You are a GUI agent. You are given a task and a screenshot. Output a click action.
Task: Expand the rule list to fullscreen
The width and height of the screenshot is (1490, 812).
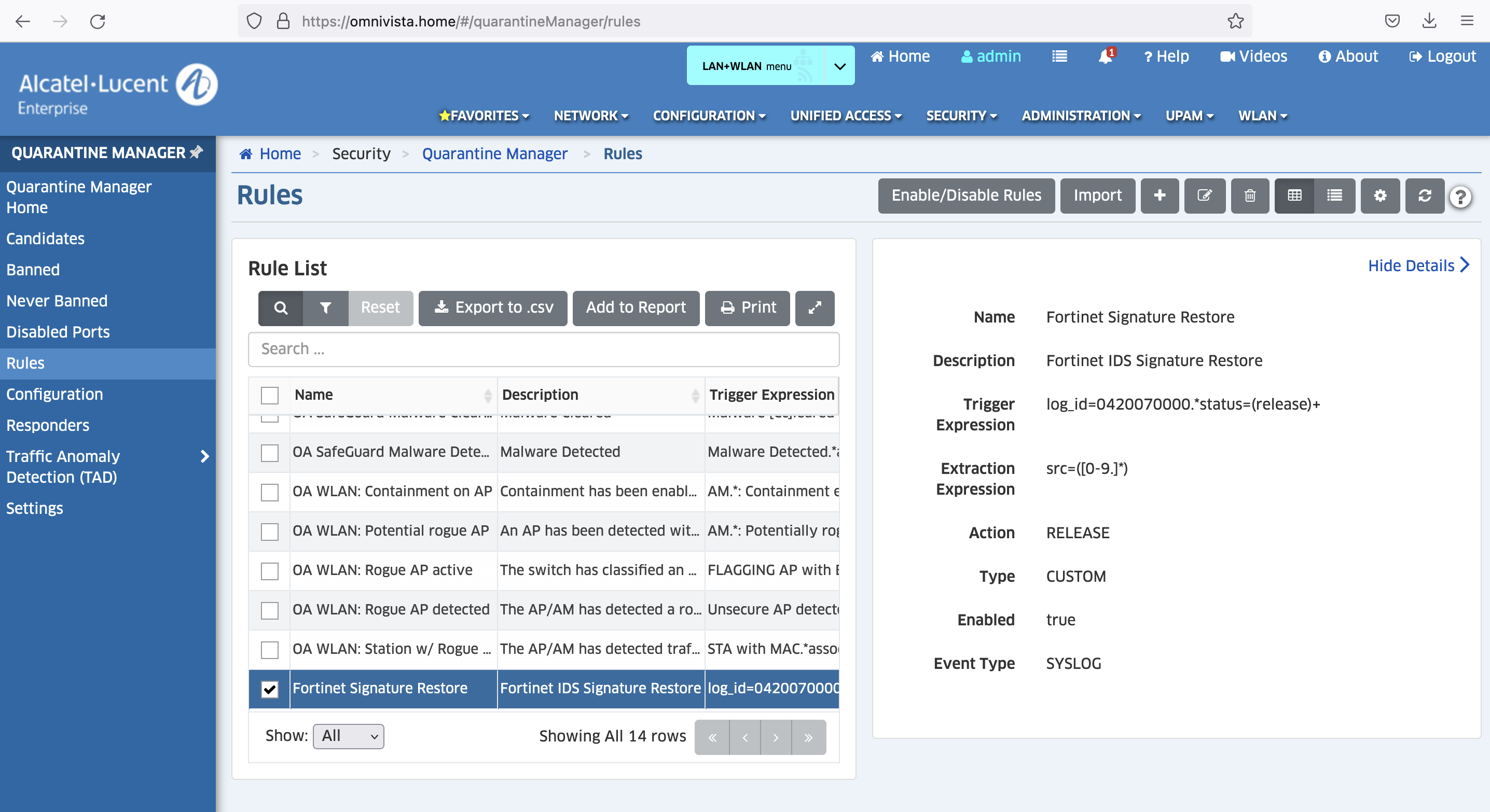pos(814,307)
